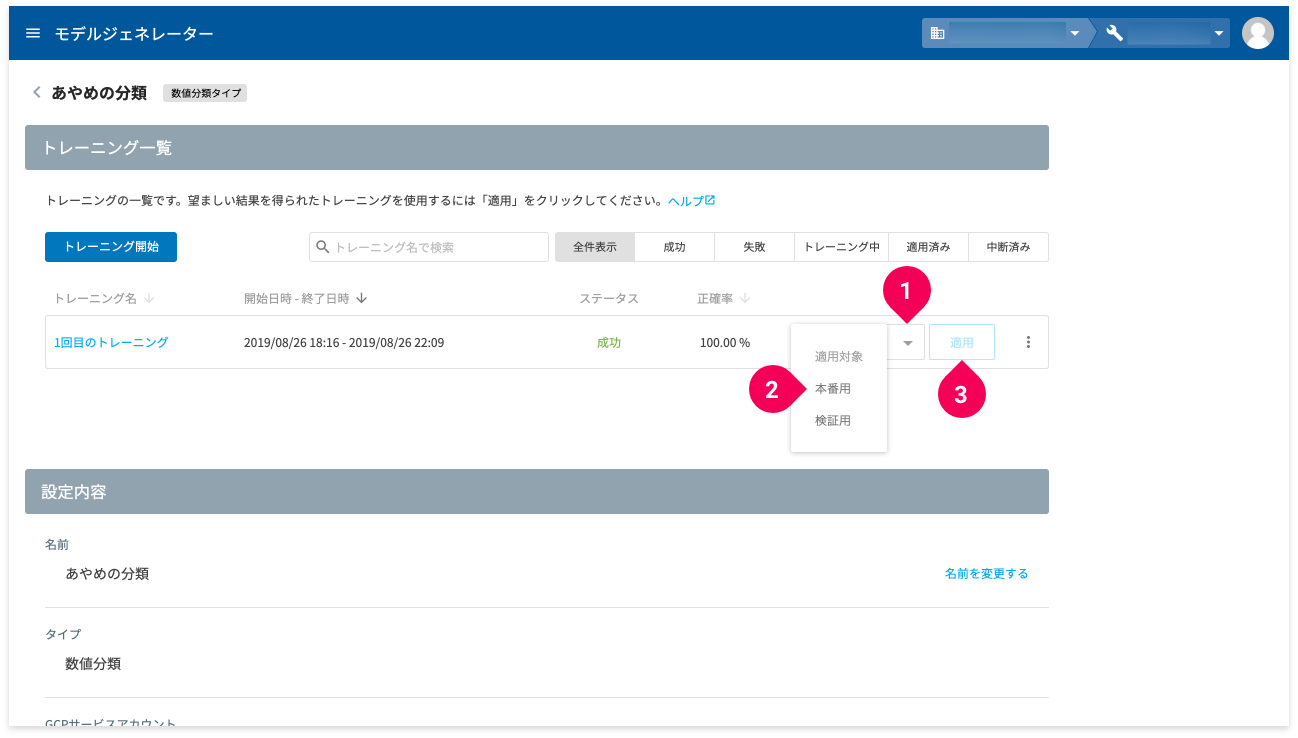The width and height of the screenshot is (1298, 738).
Task: Go back using the chevron beside あやめの分類
Action: pos(37,92)
